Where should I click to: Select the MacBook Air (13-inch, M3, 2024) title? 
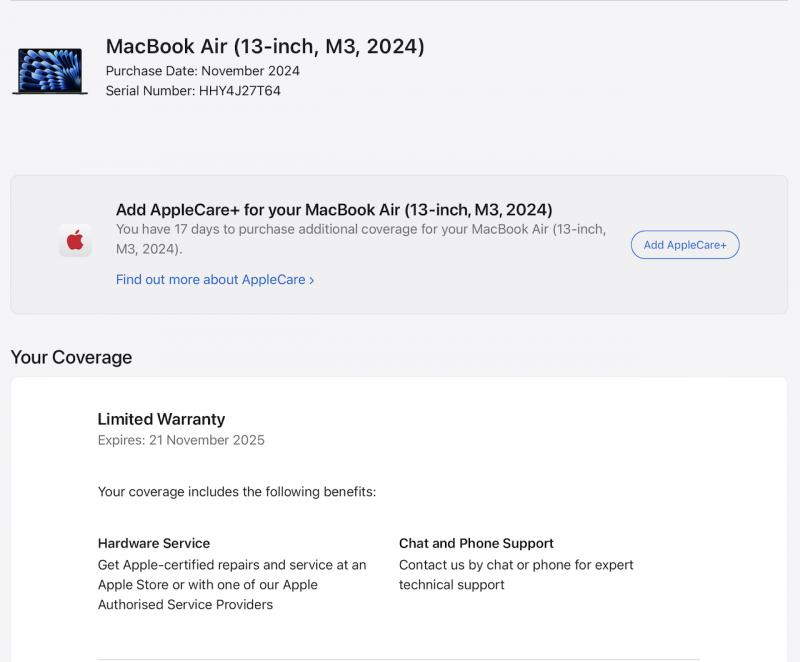pyautogui.click(x=265, y=46)
